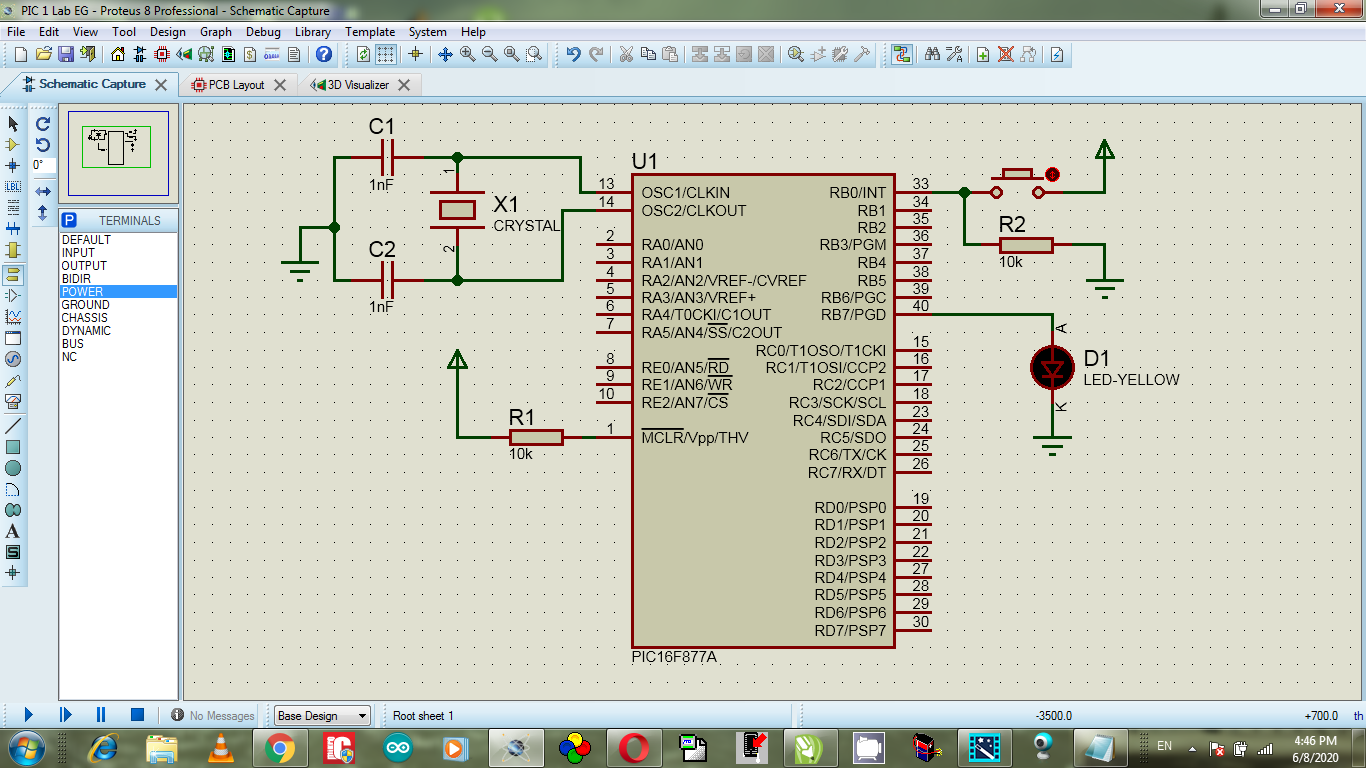Image resolution: width=1366 pixels, height=768 pixels.
Task: Open the ISIS schematic capture toolbar icon
Action: [x=140, y=54]
